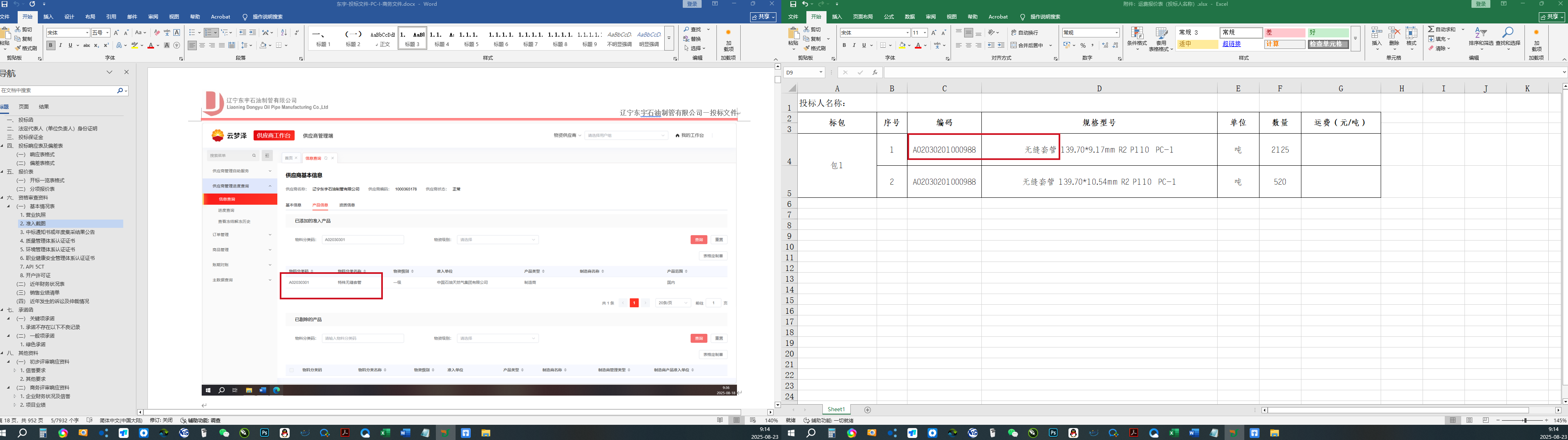This screenshot has width=1568, height=440.
Task: Open Word's font size dropdown (五号)
Action: pyautogui.click(x=108, y=32)
